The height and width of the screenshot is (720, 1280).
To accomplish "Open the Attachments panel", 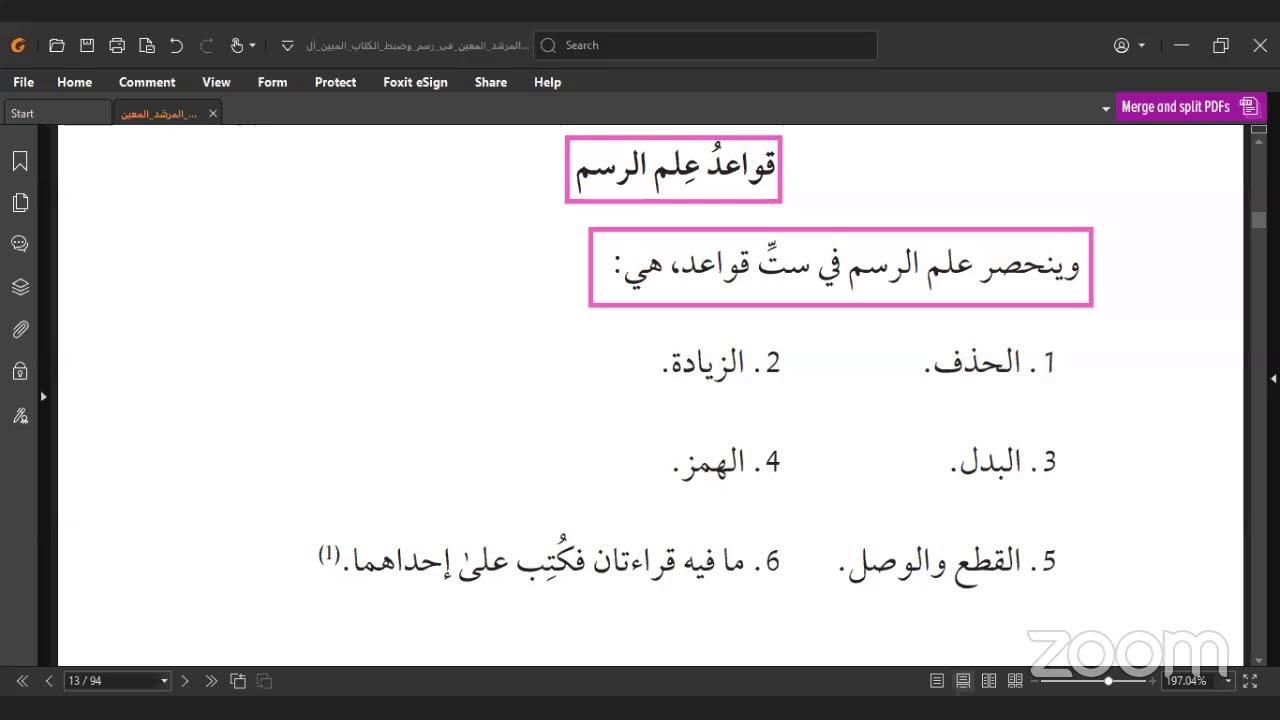I will coord(20,329).
